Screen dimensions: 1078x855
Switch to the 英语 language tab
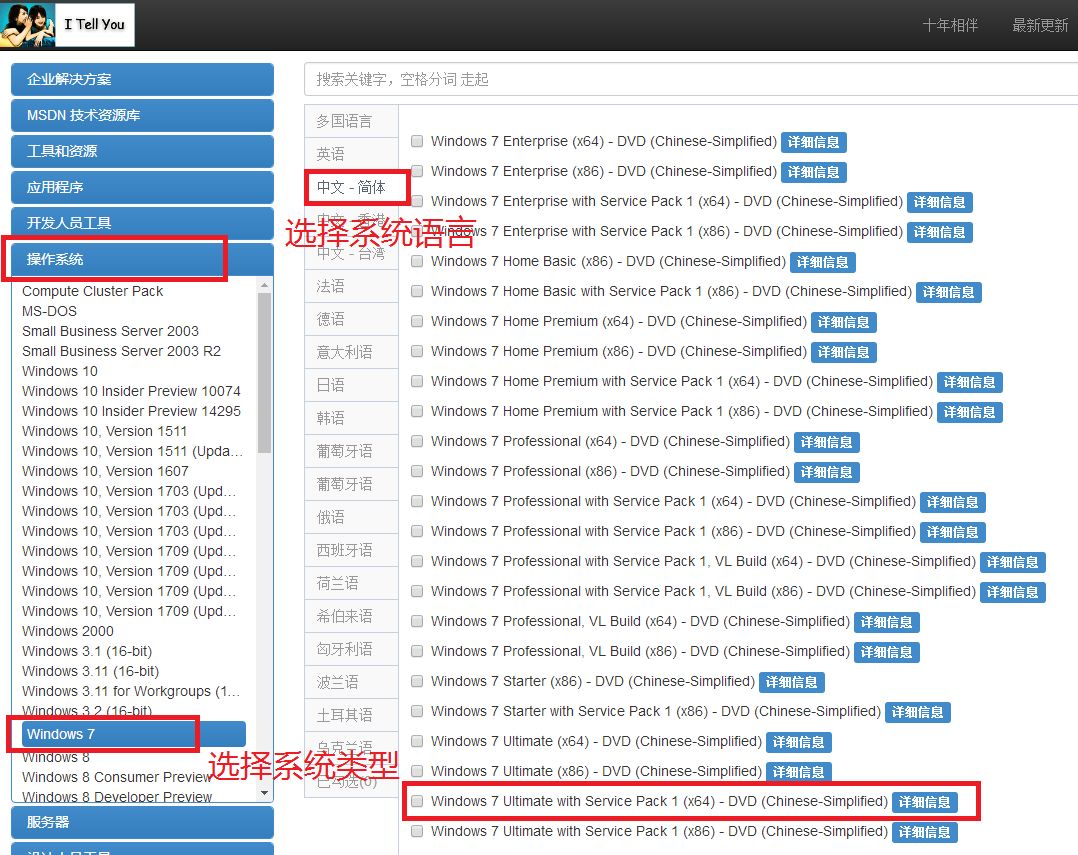click(351, 154)
